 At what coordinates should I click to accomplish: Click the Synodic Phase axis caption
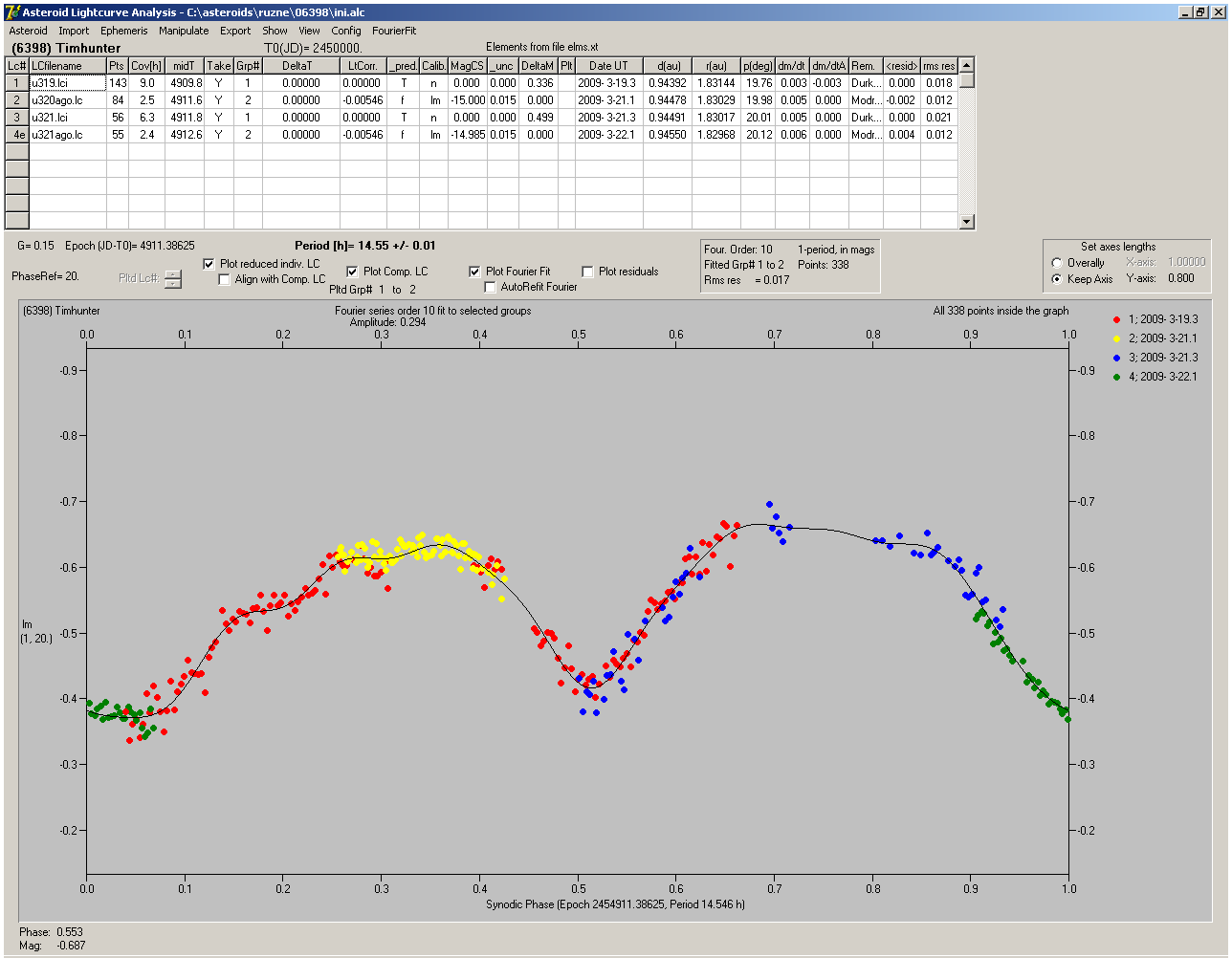[x=615, y=904]
